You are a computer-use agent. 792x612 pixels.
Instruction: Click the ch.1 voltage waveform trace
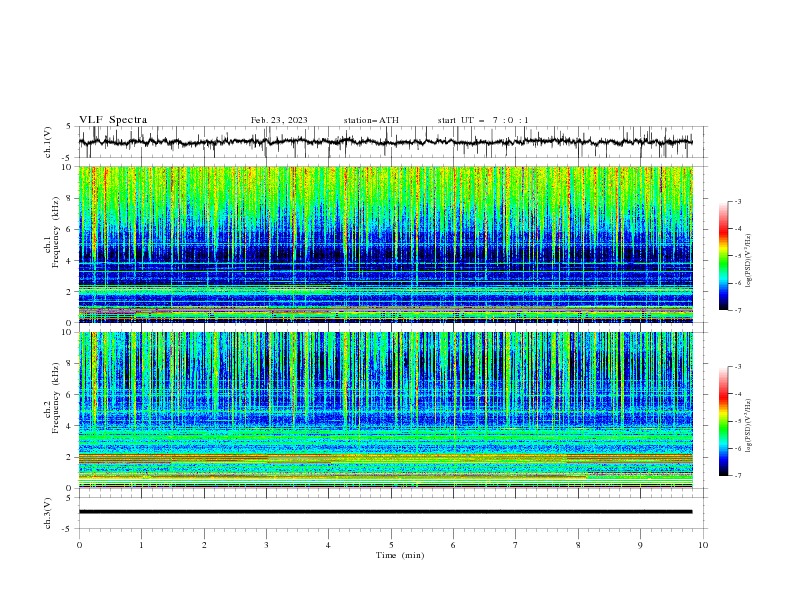(x=385, y=142)
